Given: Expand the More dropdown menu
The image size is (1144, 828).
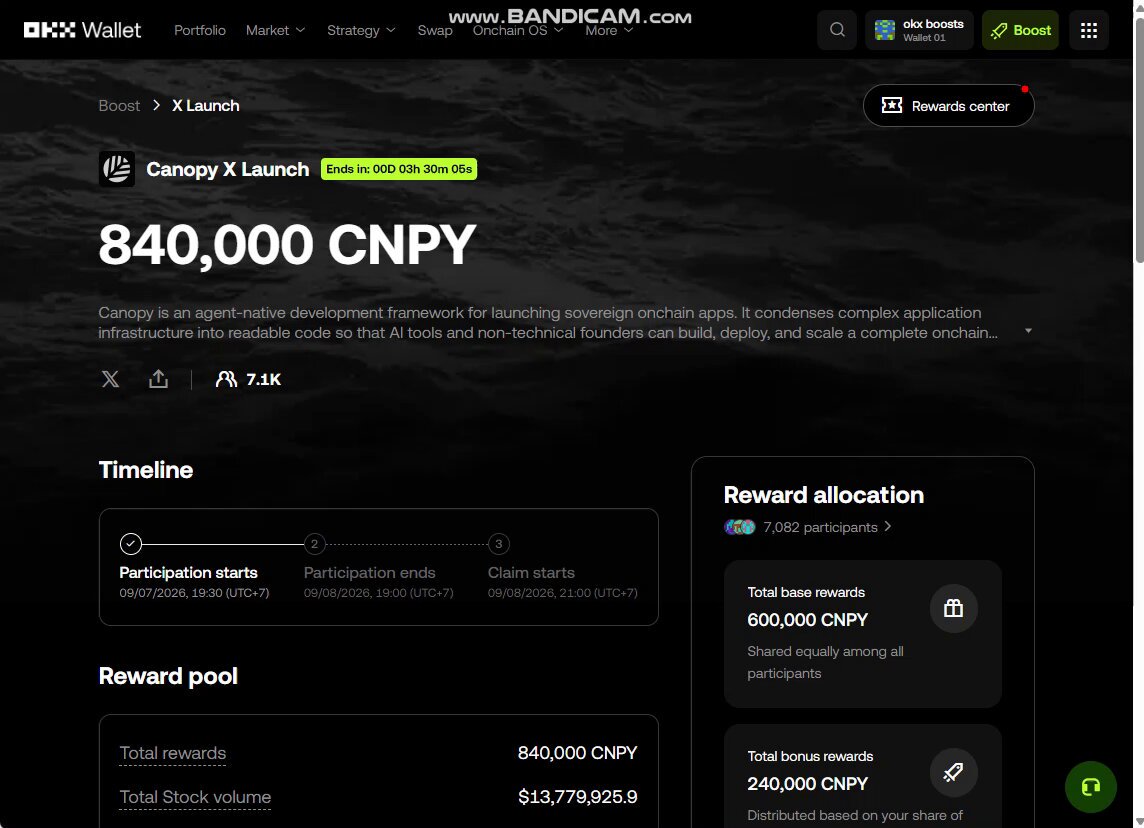Looking at the screenshot, I should (x=609, y=30).
